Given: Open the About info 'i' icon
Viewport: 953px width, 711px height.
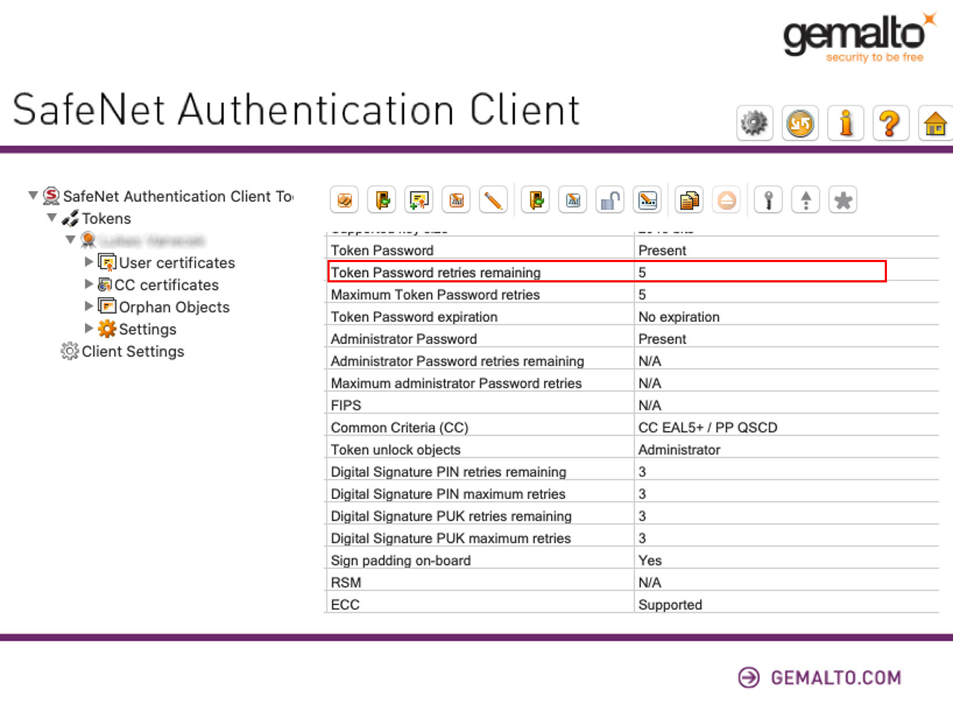Looking at the screenshot, I should (x=845, y=123).
